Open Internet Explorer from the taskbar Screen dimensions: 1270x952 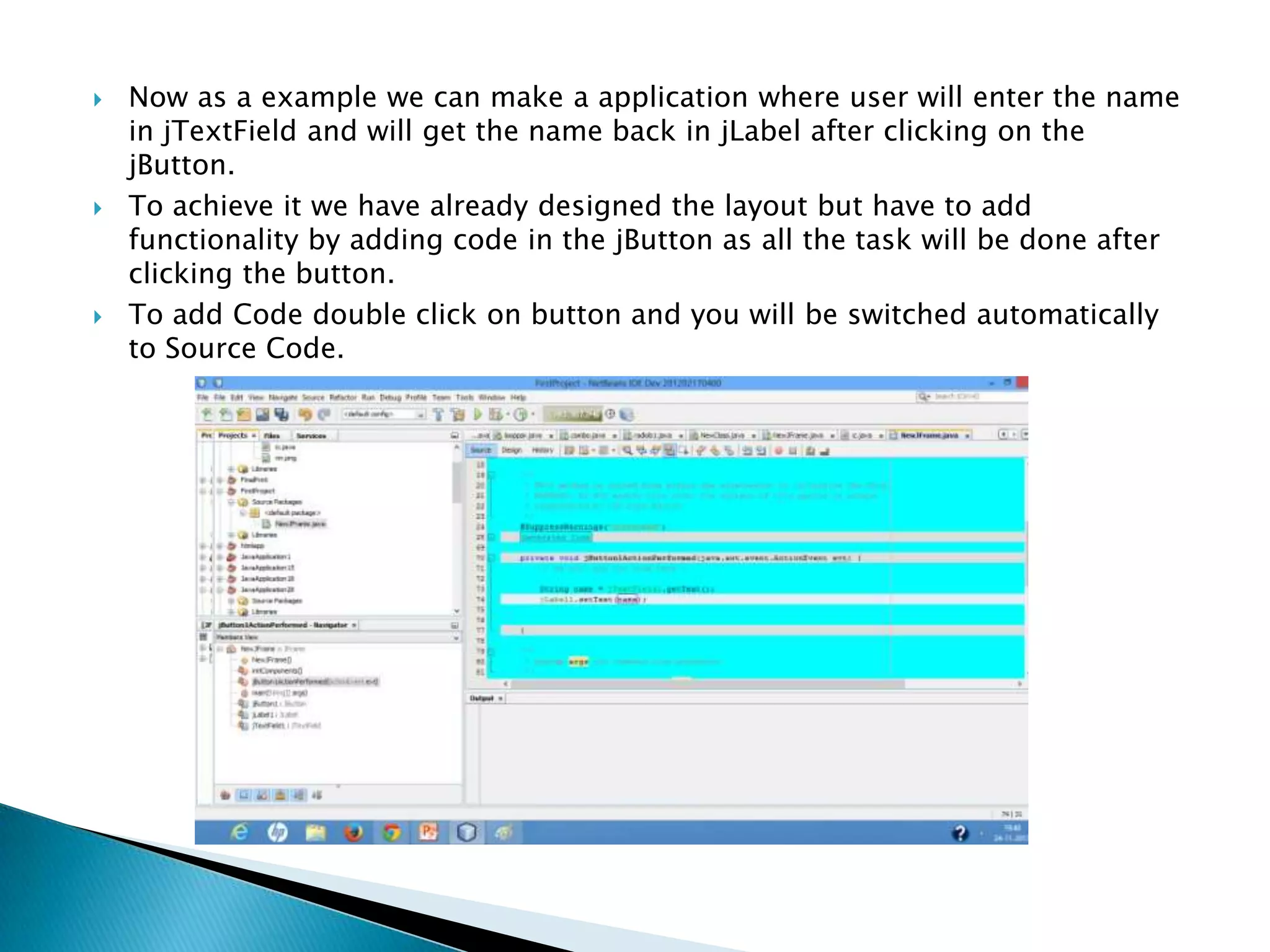click(239, 832)
